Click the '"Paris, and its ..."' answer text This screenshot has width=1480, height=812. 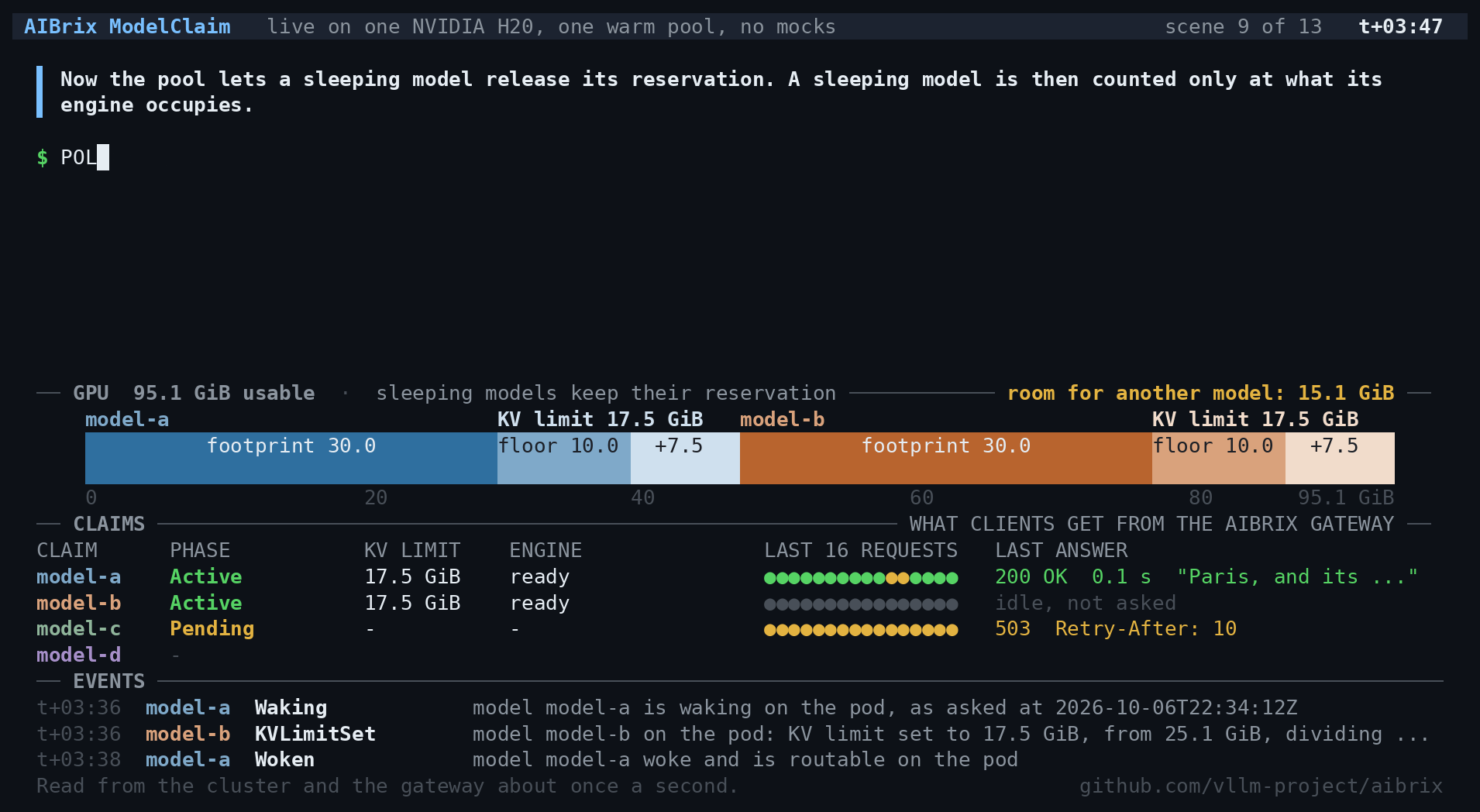coord(1297,576)
